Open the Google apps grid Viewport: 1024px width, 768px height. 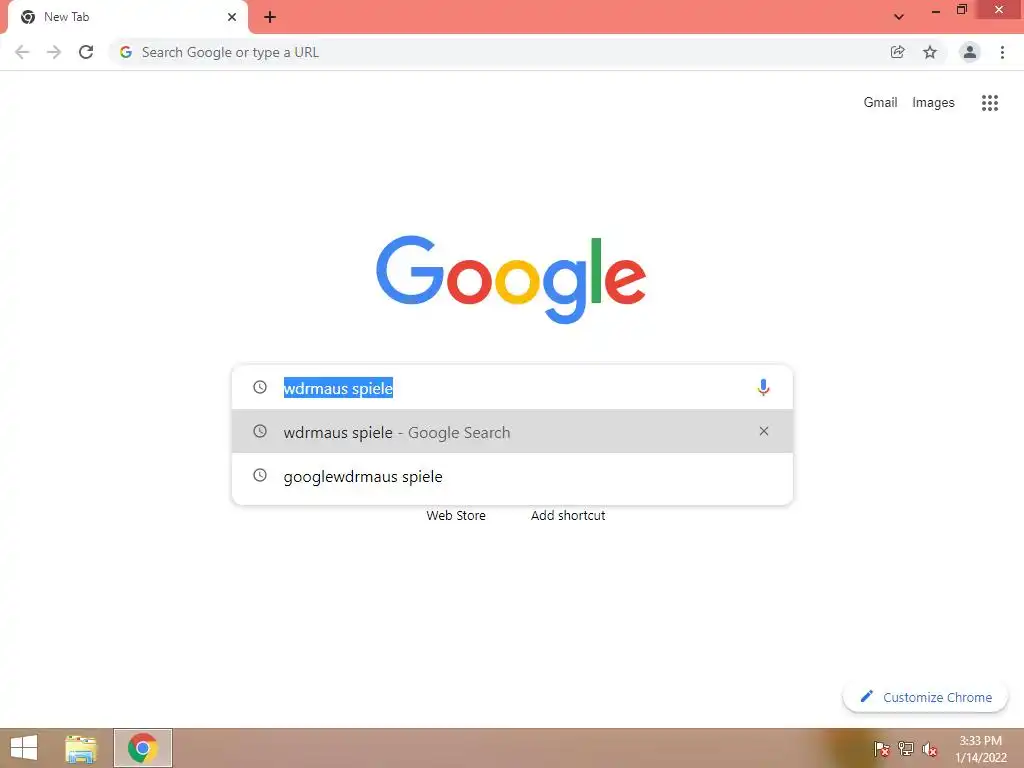point(990,103)
